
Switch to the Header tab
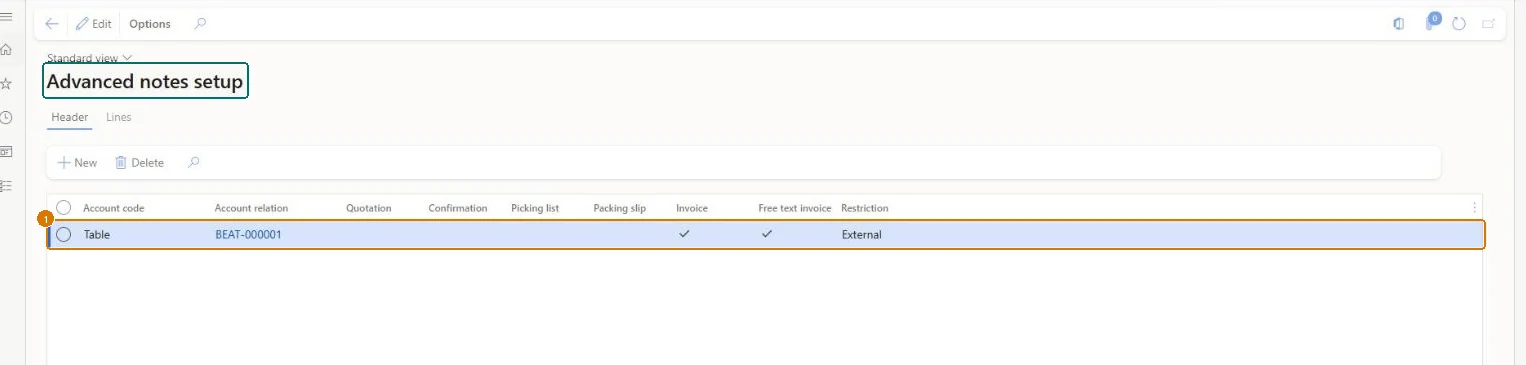(70, 118)
